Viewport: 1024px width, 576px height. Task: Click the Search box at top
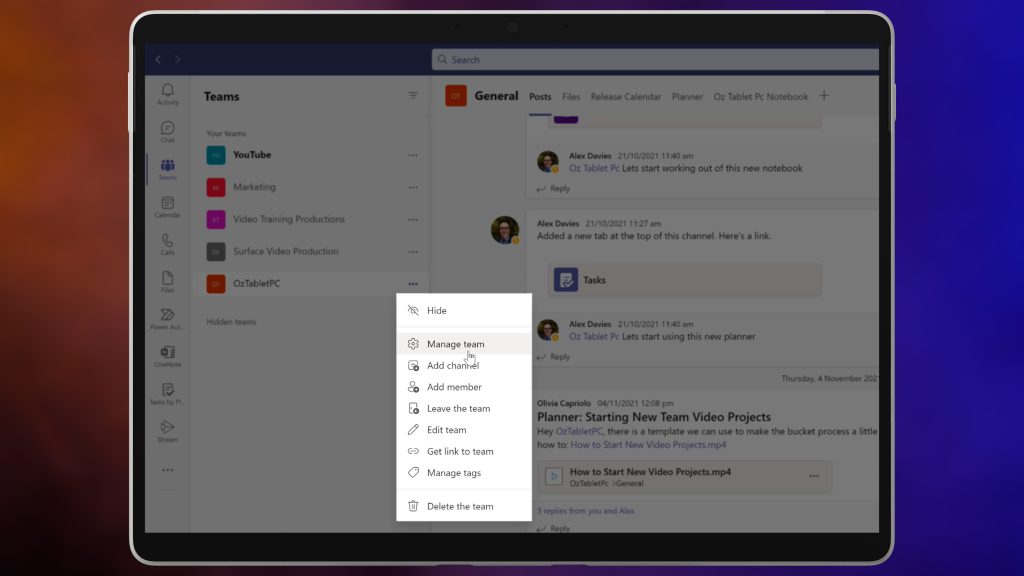(x=655, y=59)
